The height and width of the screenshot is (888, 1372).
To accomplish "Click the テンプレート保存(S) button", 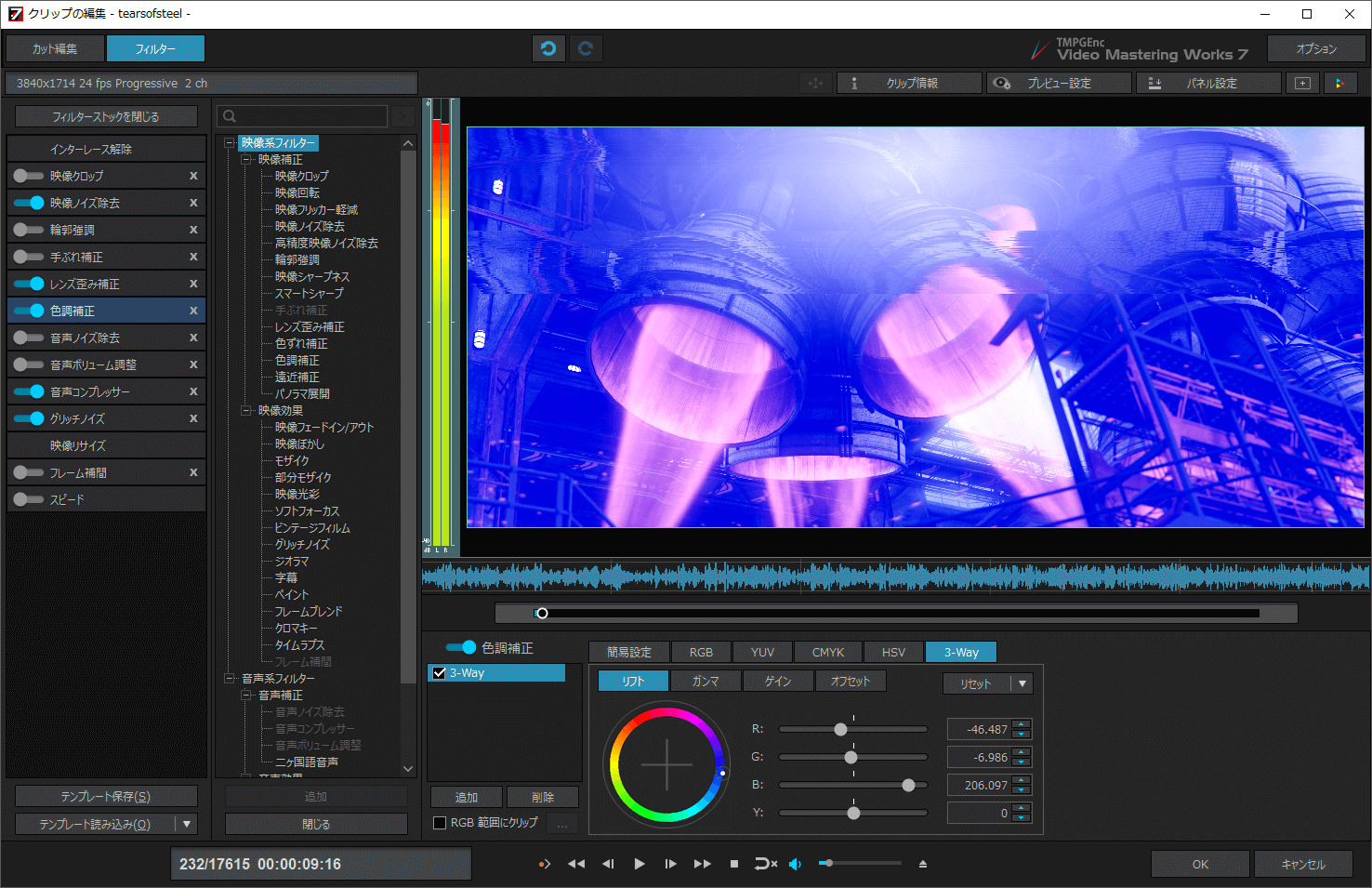I will (105, 795).
